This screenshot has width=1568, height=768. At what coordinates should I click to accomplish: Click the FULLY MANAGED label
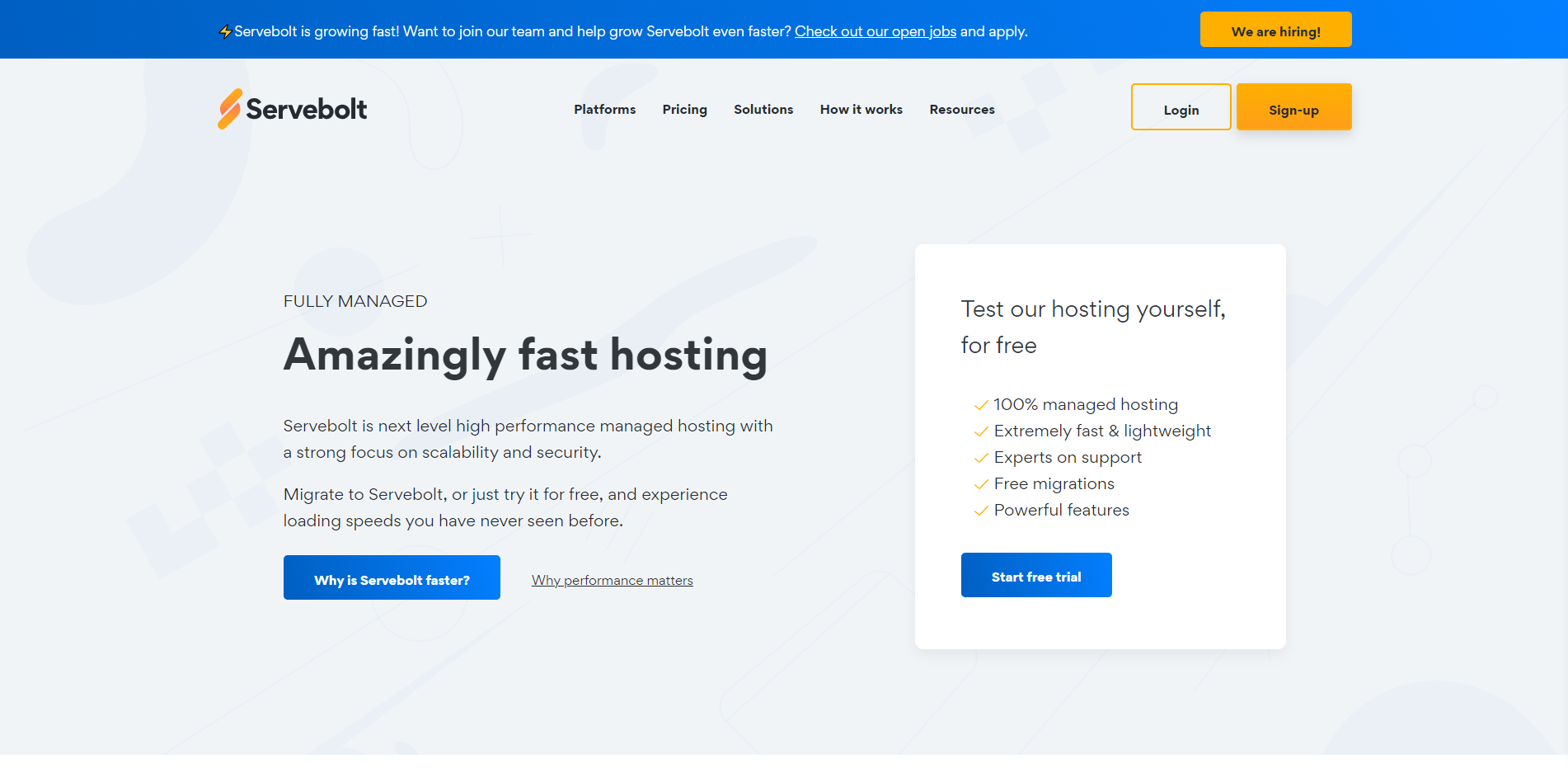[x=355, y=301]
